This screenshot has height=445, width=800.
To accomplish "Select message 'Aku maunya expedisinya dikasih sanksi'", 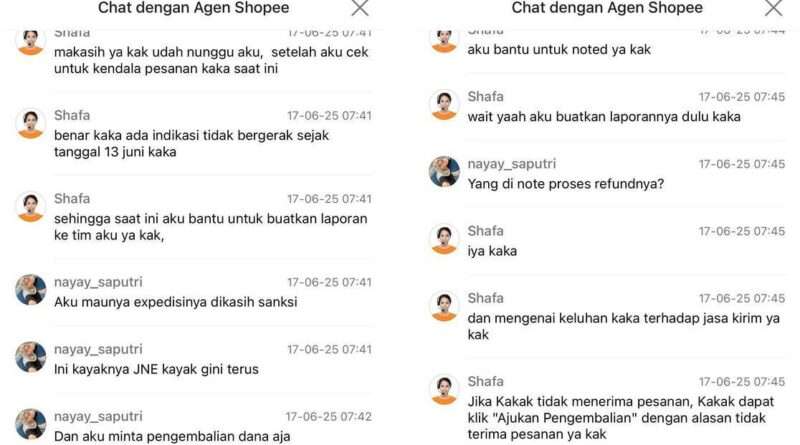I will pyautogui.click(x=176, y=302).
